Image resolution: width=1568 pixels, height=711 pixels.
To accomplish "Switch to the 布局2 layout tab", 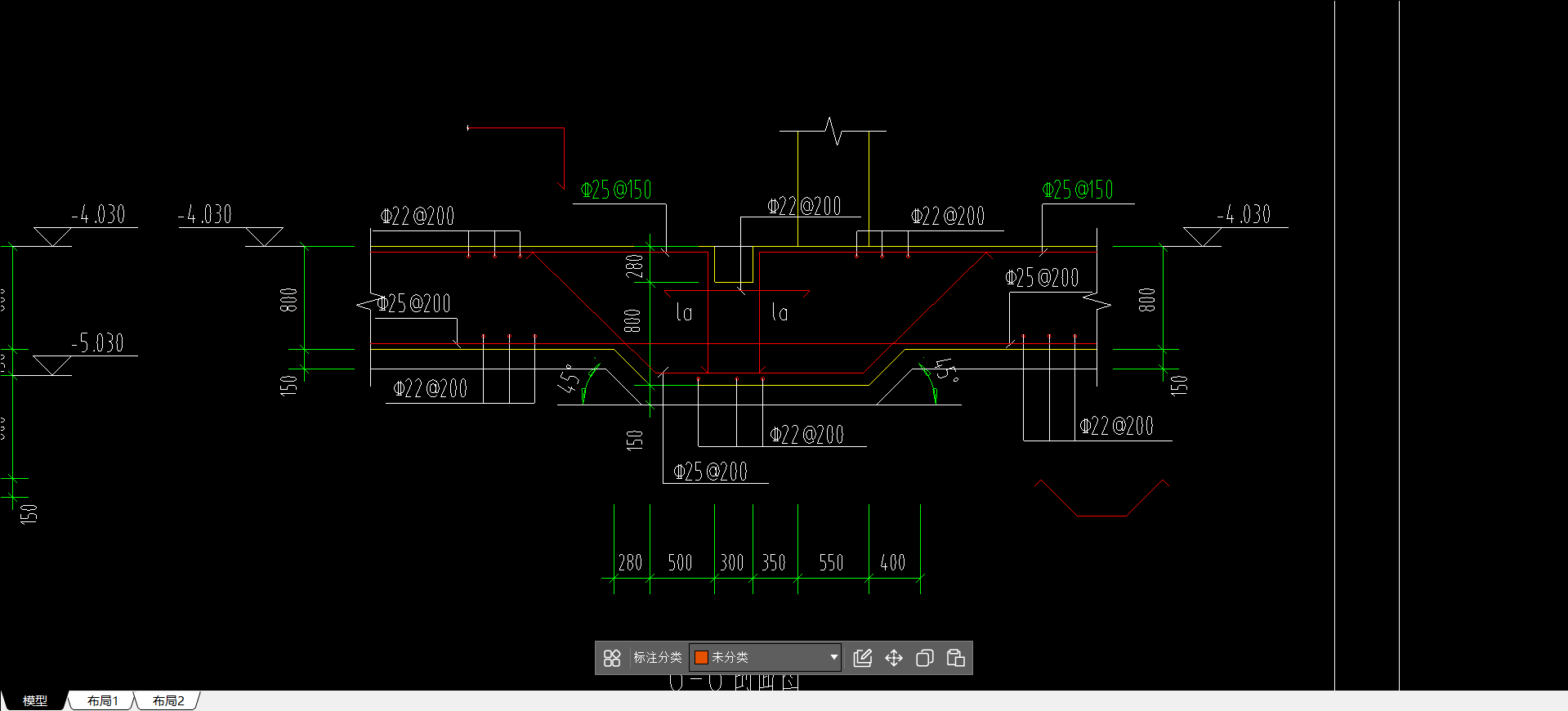I will click(168, 700).
